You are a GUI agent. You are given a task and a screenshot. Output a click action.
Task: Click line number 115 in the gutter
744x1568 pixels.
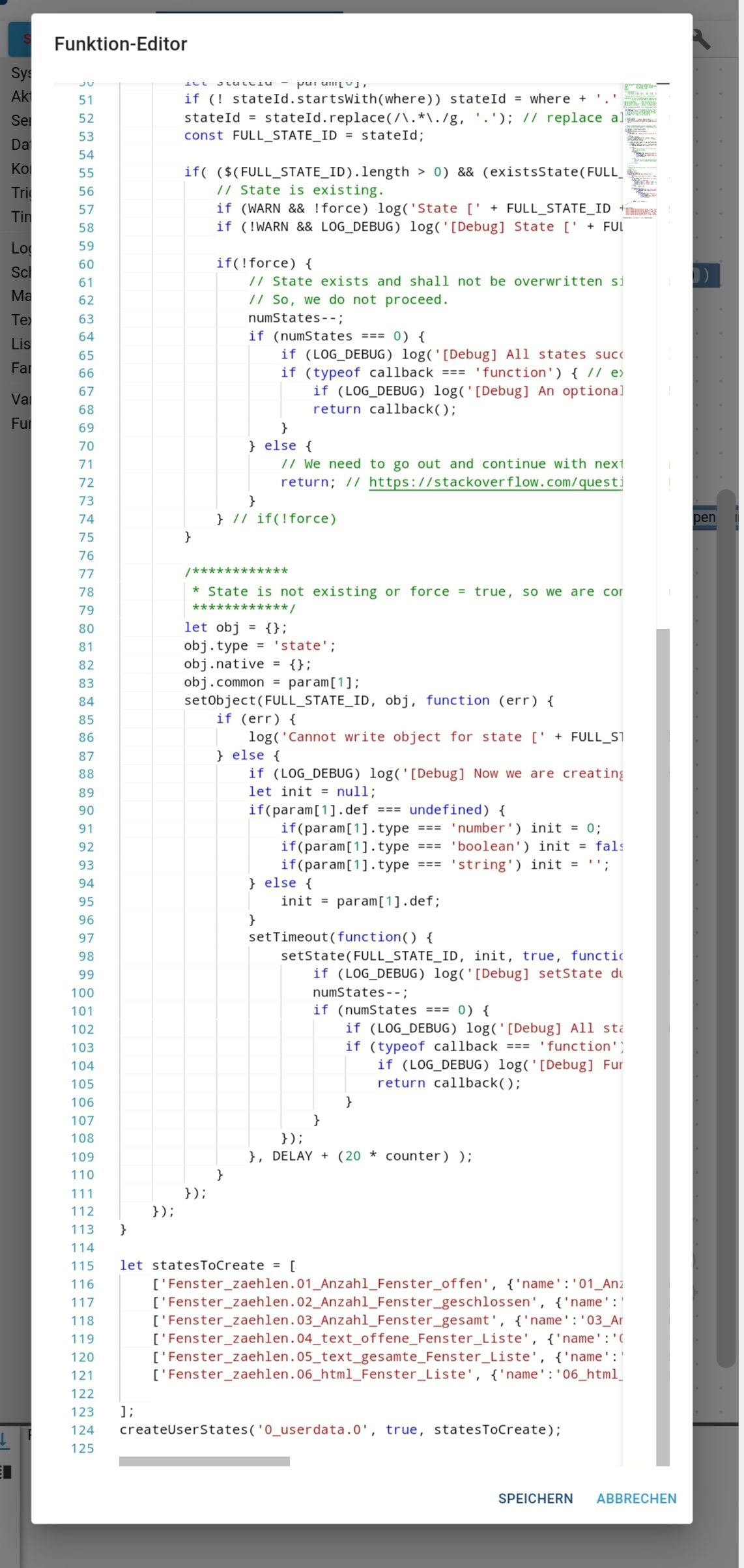(x=83, y=1266)
